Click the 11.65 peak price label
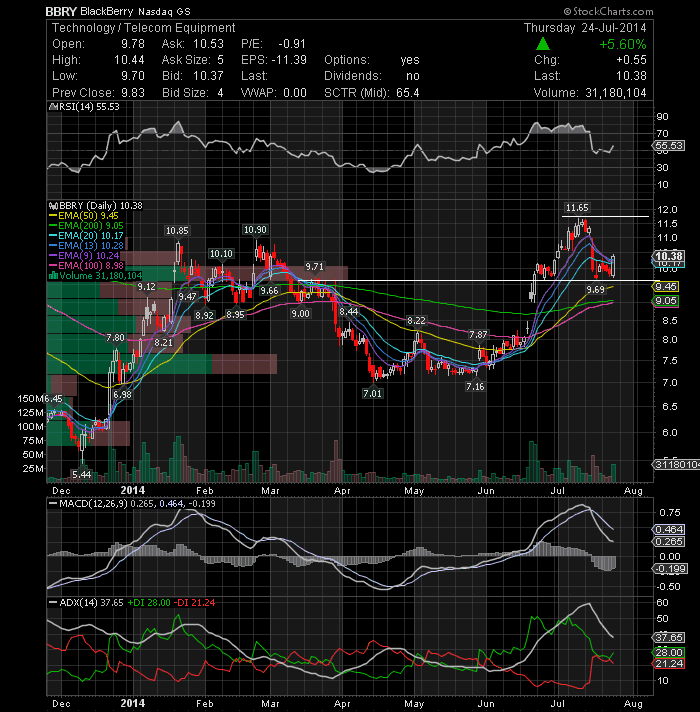Screen dimensions: 700x712 577,208
